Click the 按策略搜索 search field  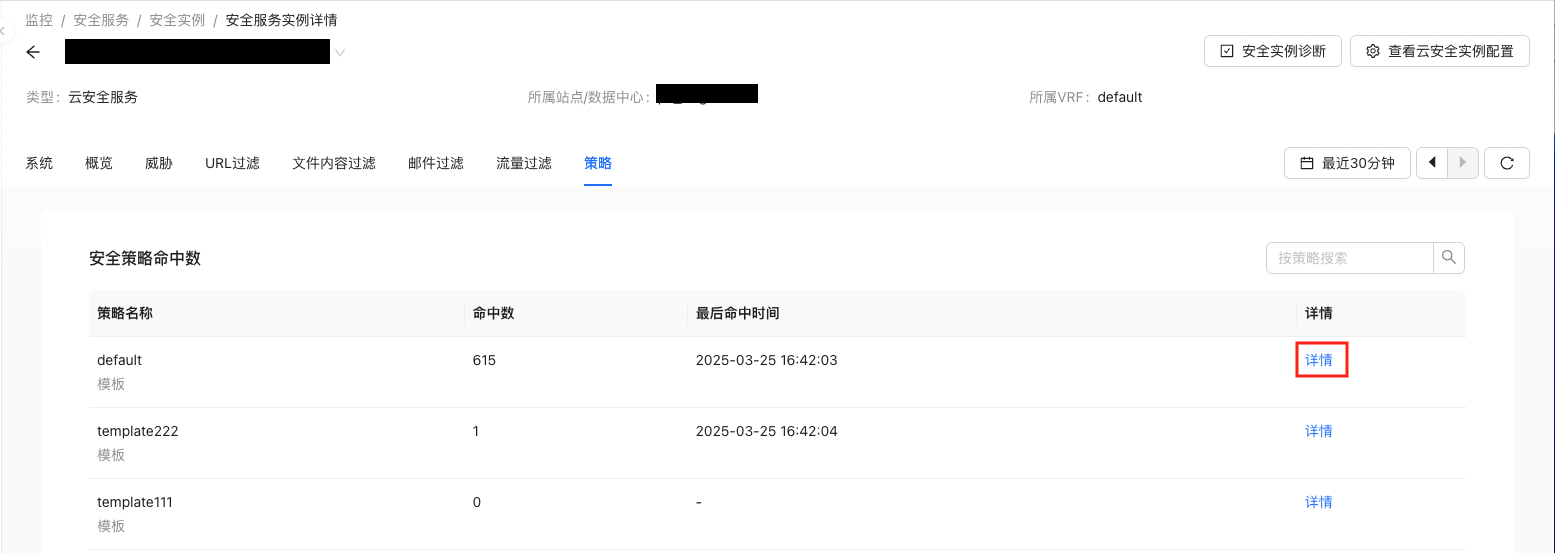click(x=1349, y=258)
